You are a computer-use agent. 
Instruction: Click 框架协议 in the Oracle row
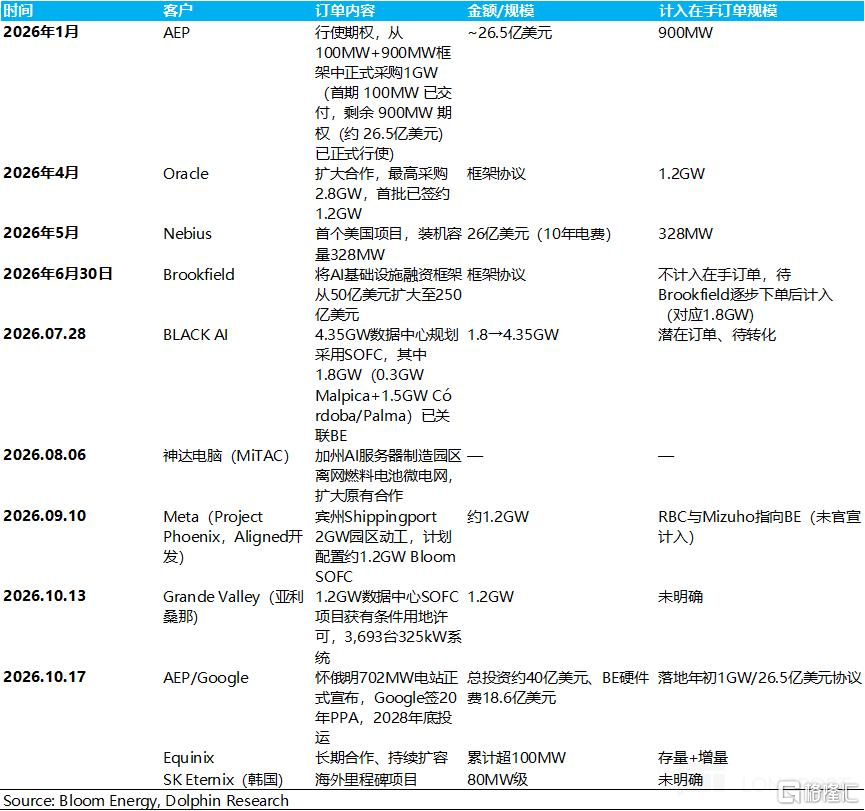coord(496,174)
